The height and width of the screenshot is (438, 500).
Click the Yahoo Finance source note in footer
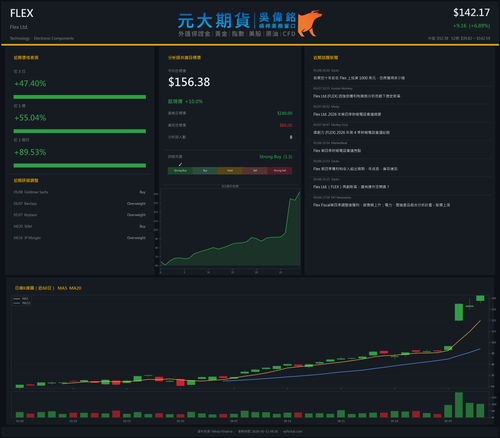215,431
